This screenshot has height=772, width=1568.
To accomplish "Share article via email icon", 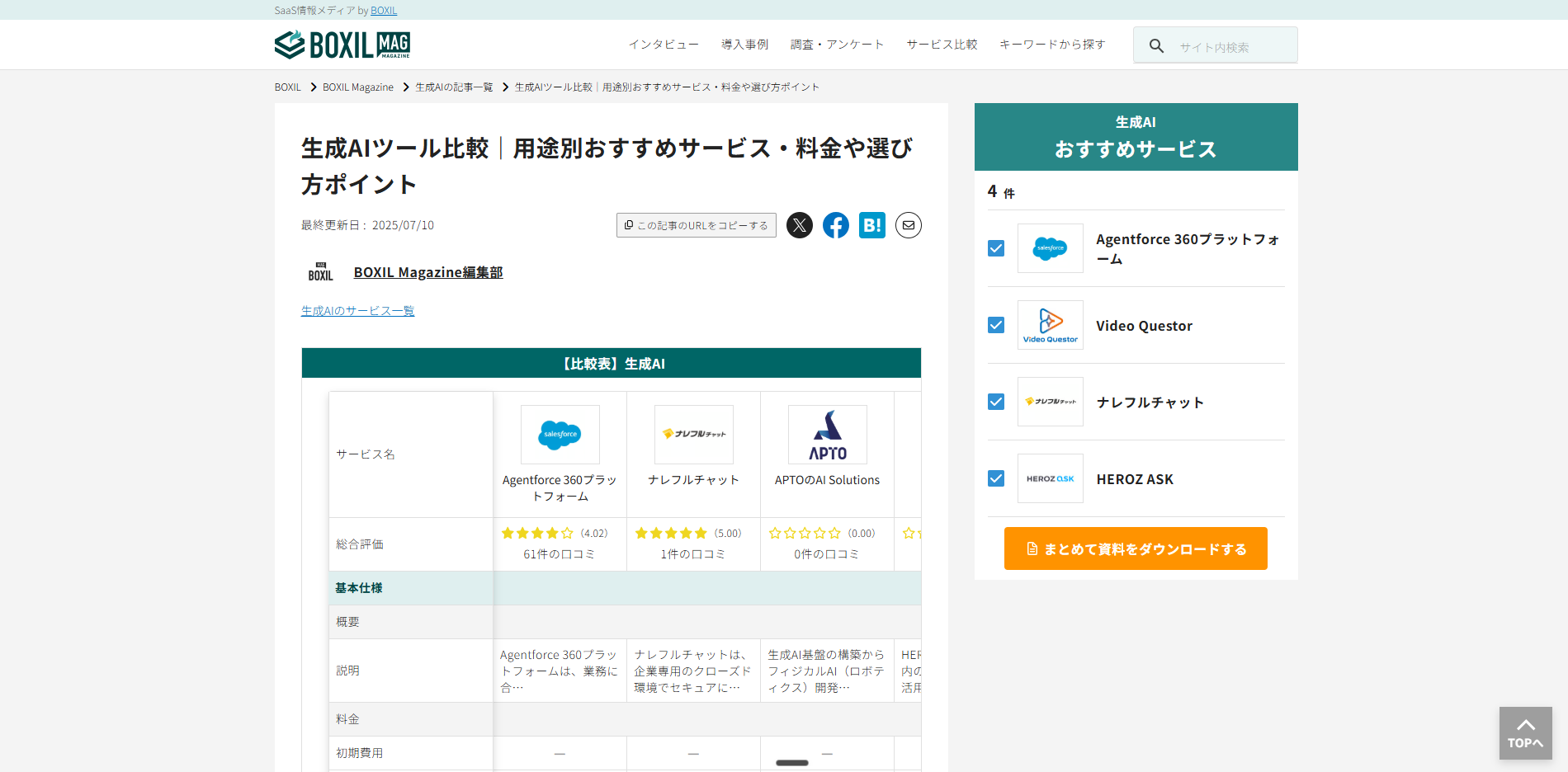I will pos(909,225).
